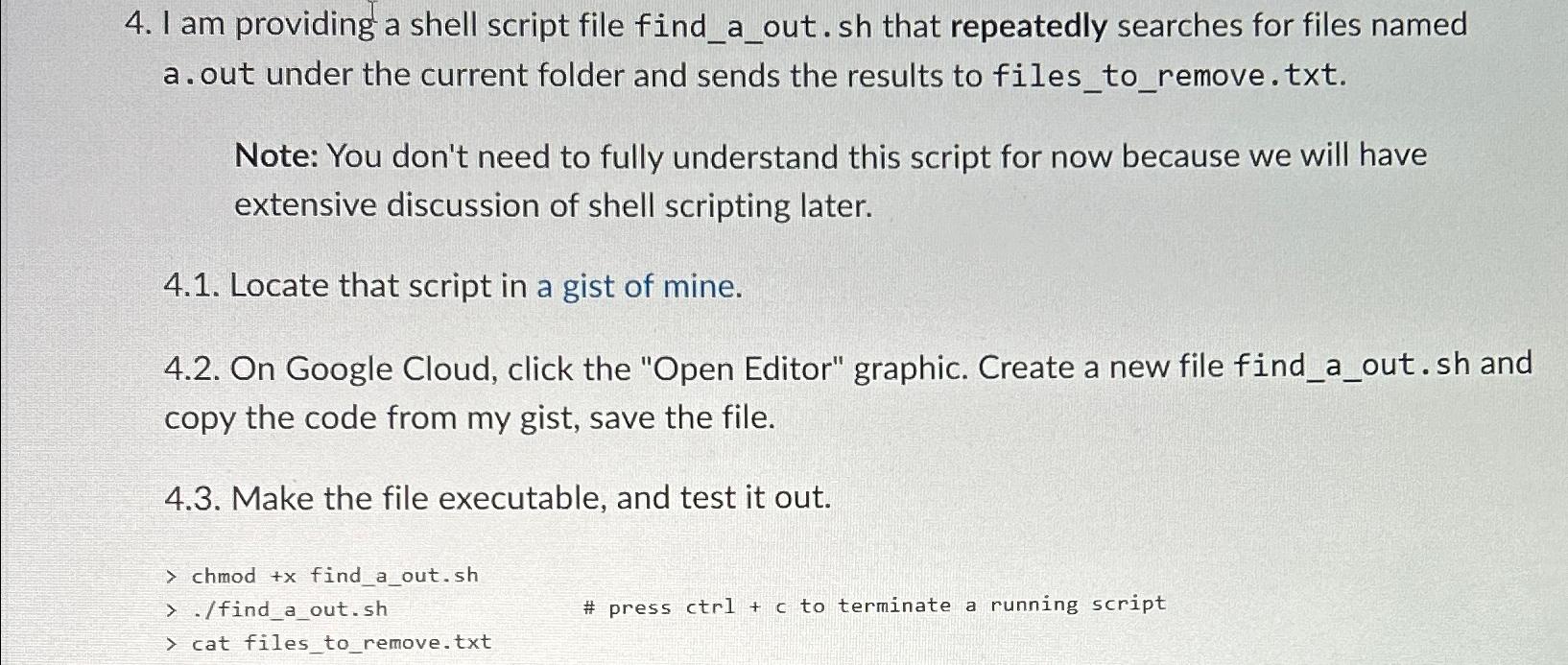Click the step number '4.3.'
The width and height of the screenshot is (1568, 665).
[x=193, y=498]
